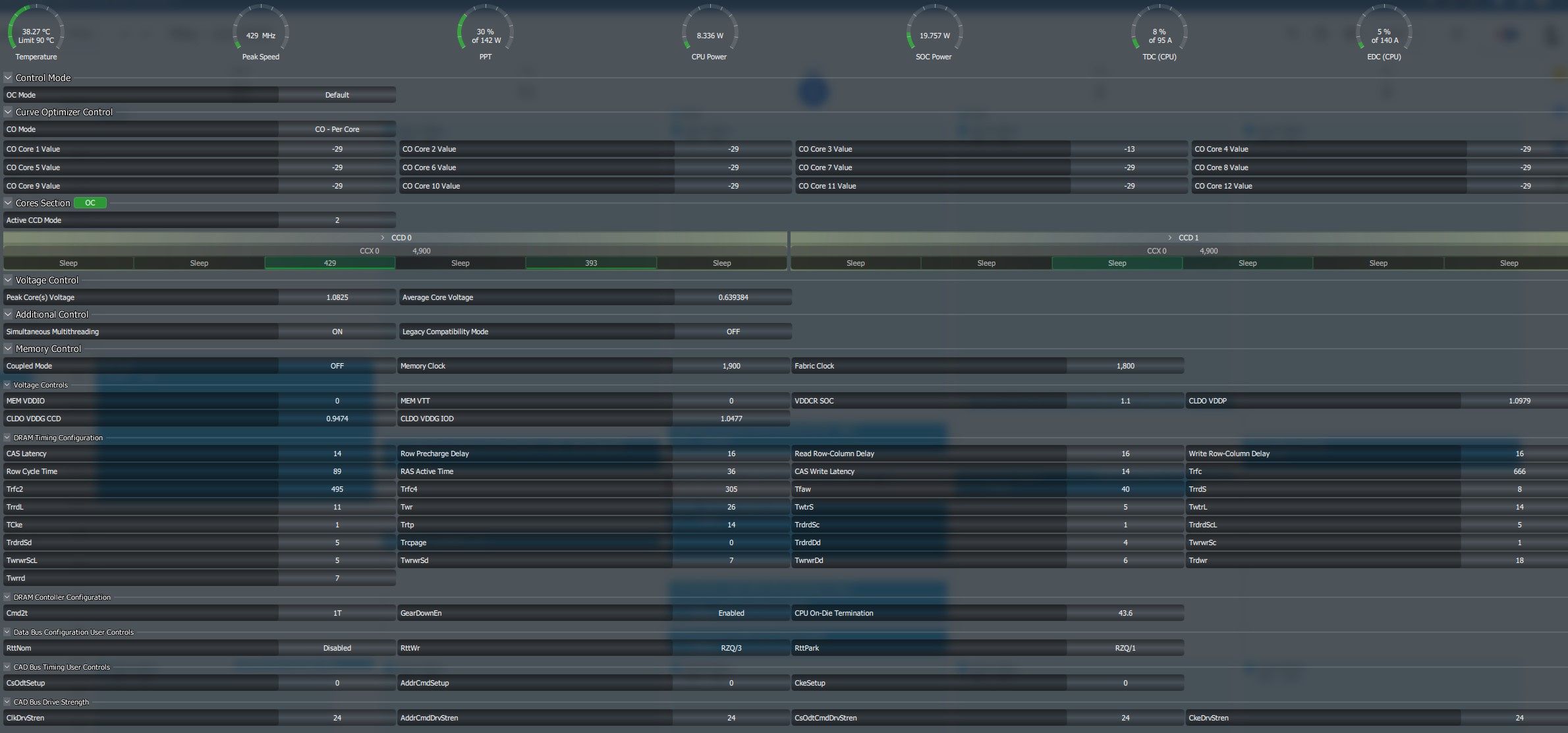This screenshot has height=733, width=1568.
Task: Click the Fabric Clock 1,800 value slider
Action: click(1125, 366)
